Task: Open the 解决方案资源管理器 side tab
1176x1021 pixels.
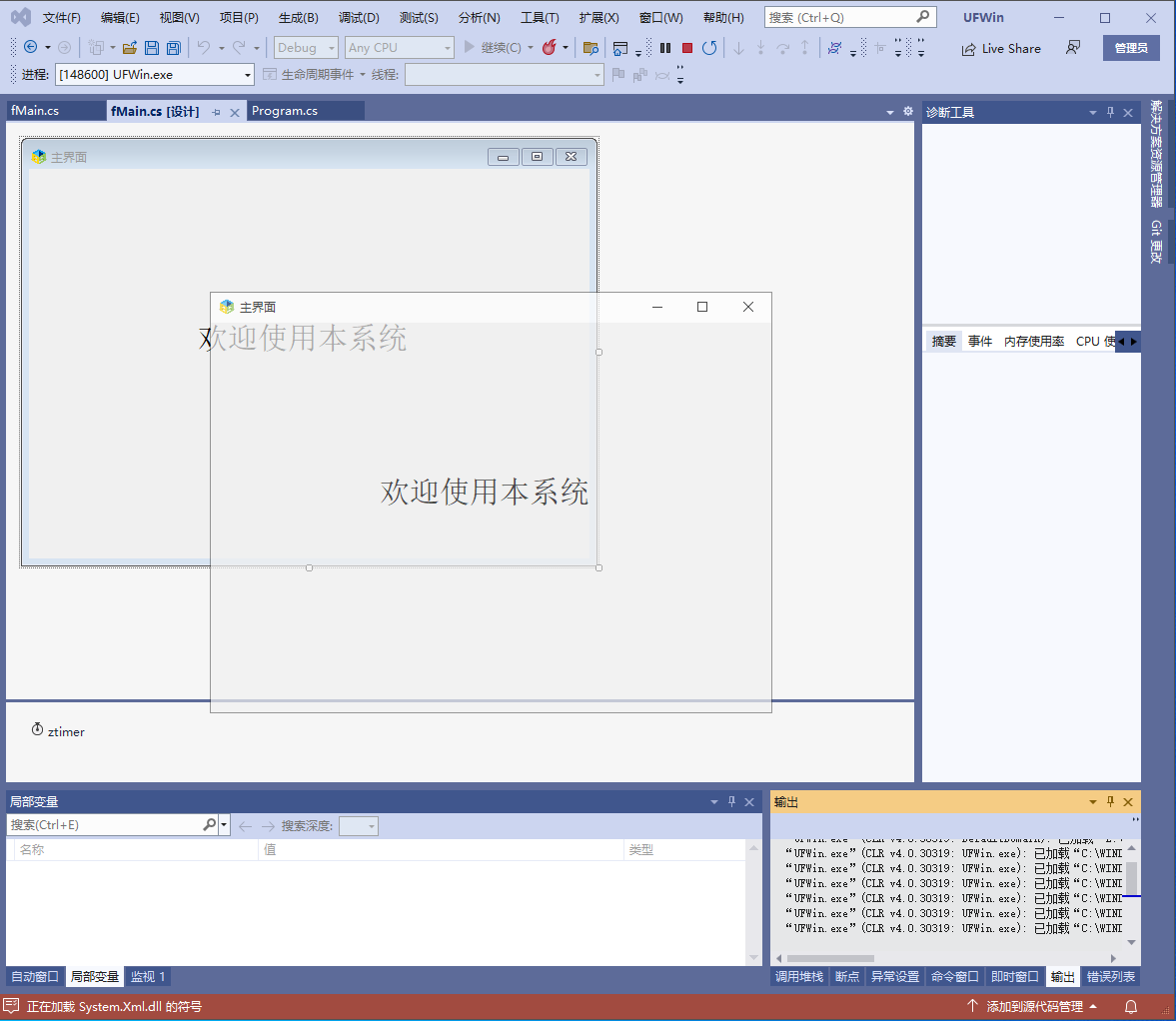Action: click(1156, 155)
